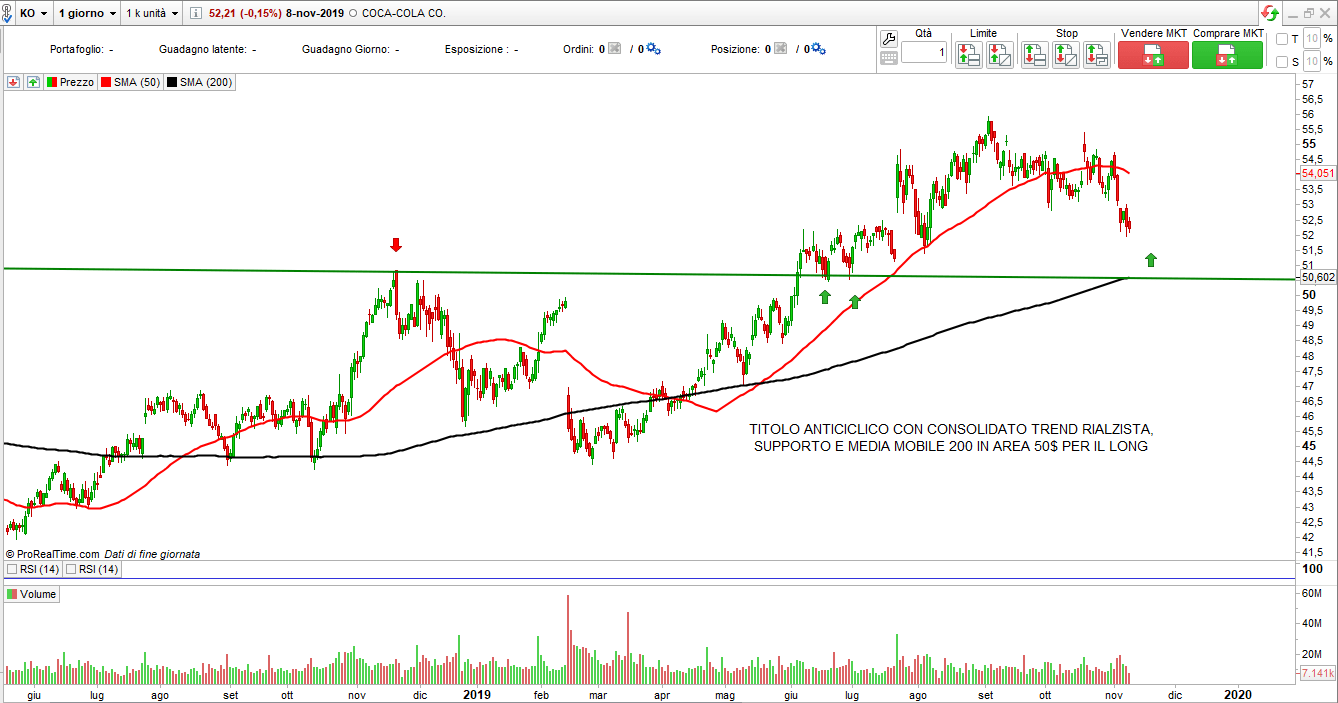Viewport: 1338px width, 703px height.
Task: Click the second Limite order icon with diagonal
Action: pyautogui.click(x=999, y=55)
